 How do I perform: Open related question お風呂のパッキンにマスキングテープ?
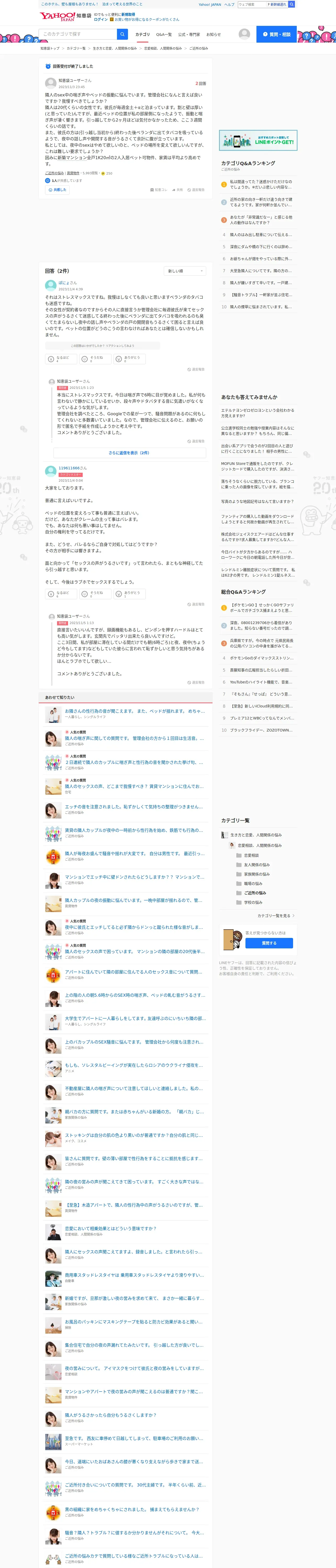(x=134, y=1322)
